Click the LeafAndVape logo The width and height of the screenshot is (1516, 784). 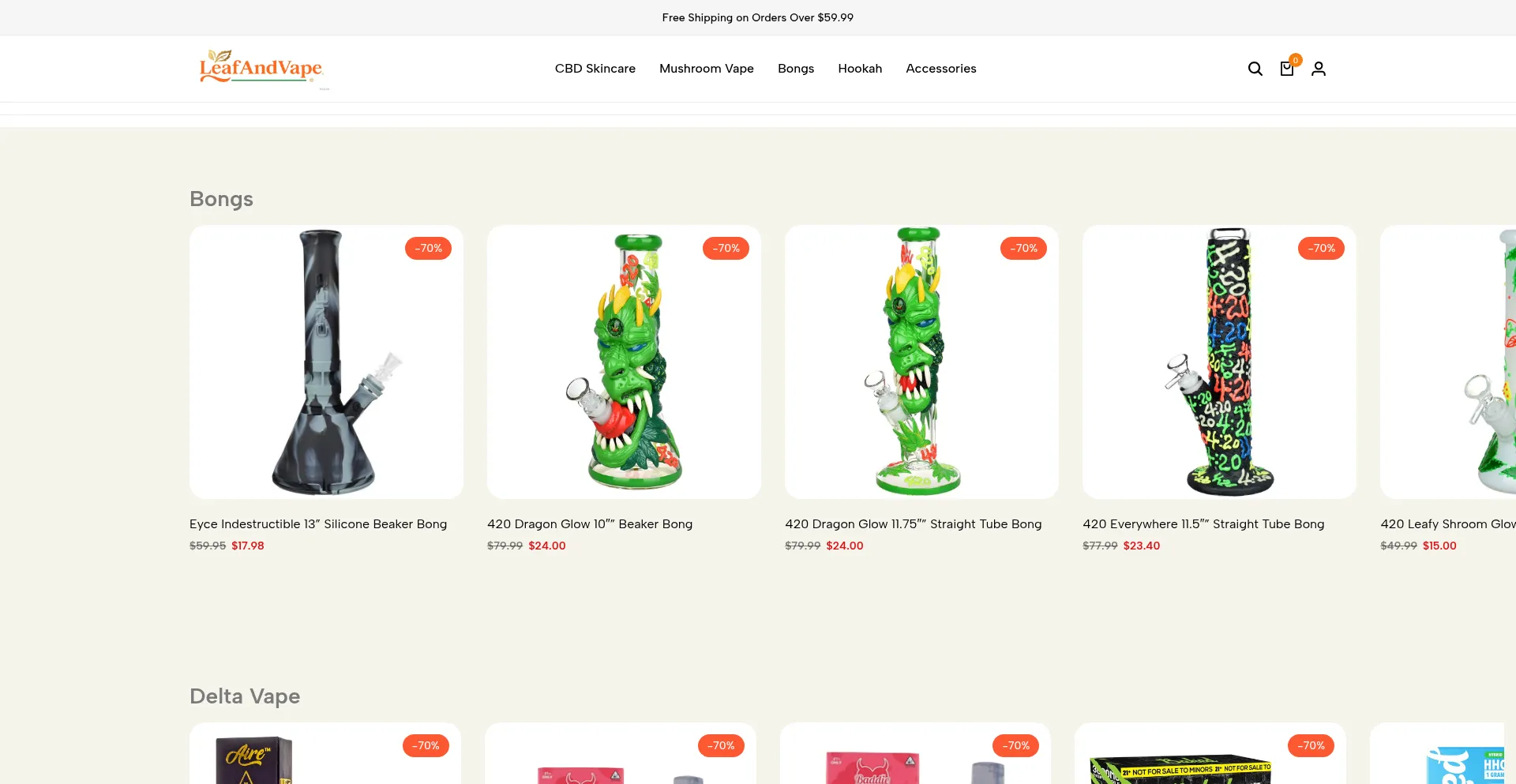261,68
